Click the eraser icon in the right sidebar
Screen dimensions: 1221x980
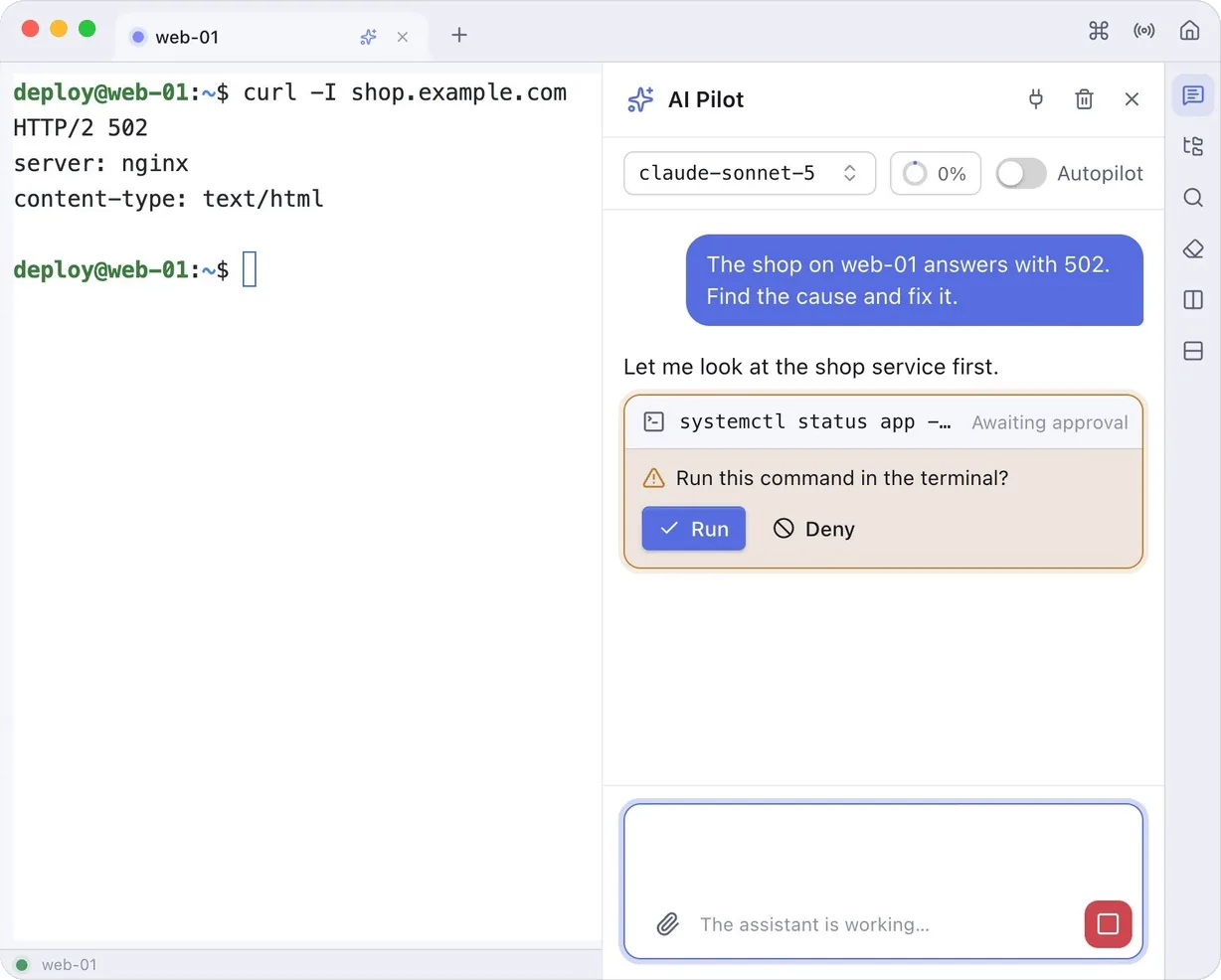pos(1193,248)
